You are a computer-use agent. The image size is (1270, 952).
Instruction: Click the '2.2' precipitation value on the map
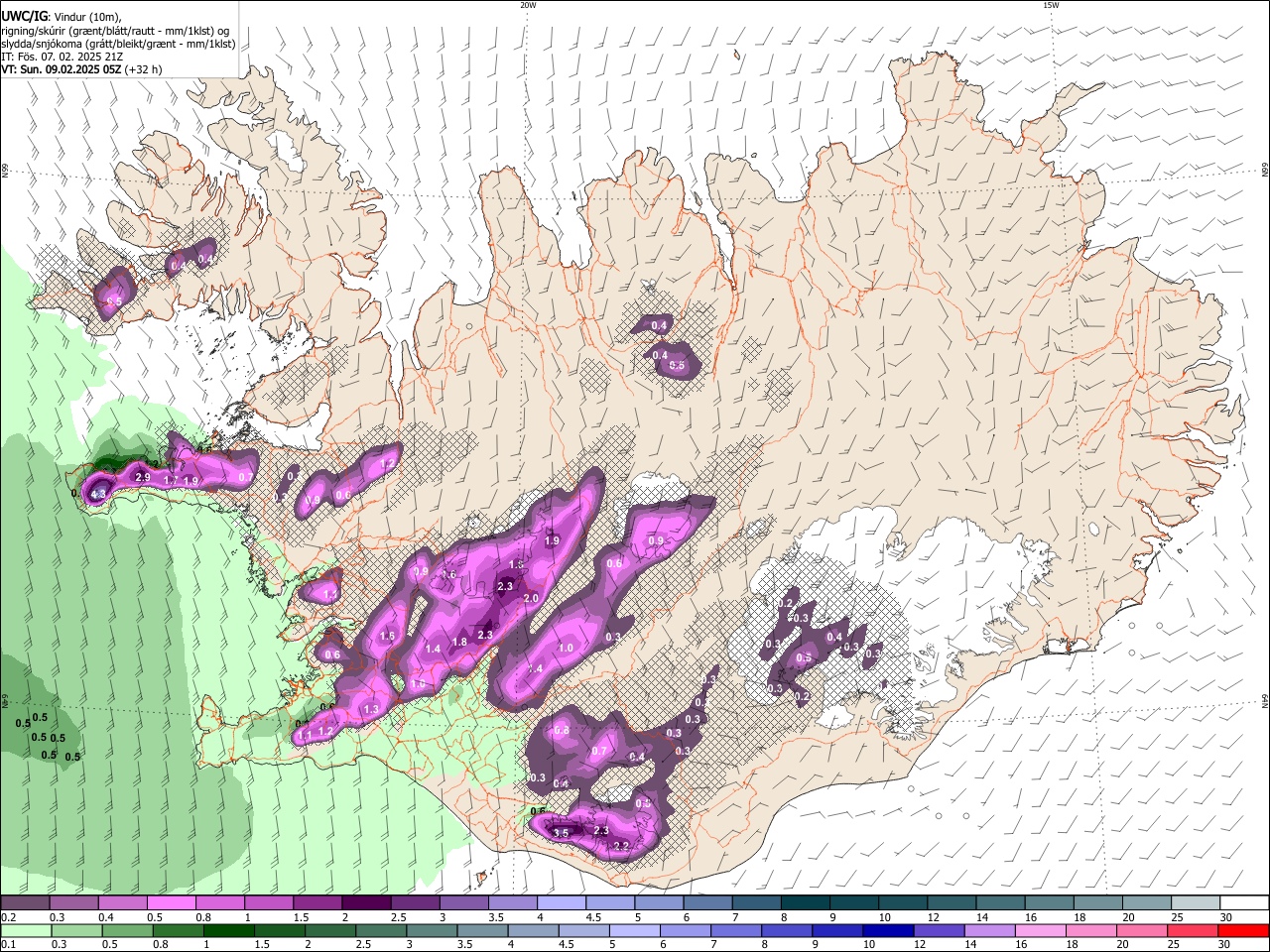622,845
